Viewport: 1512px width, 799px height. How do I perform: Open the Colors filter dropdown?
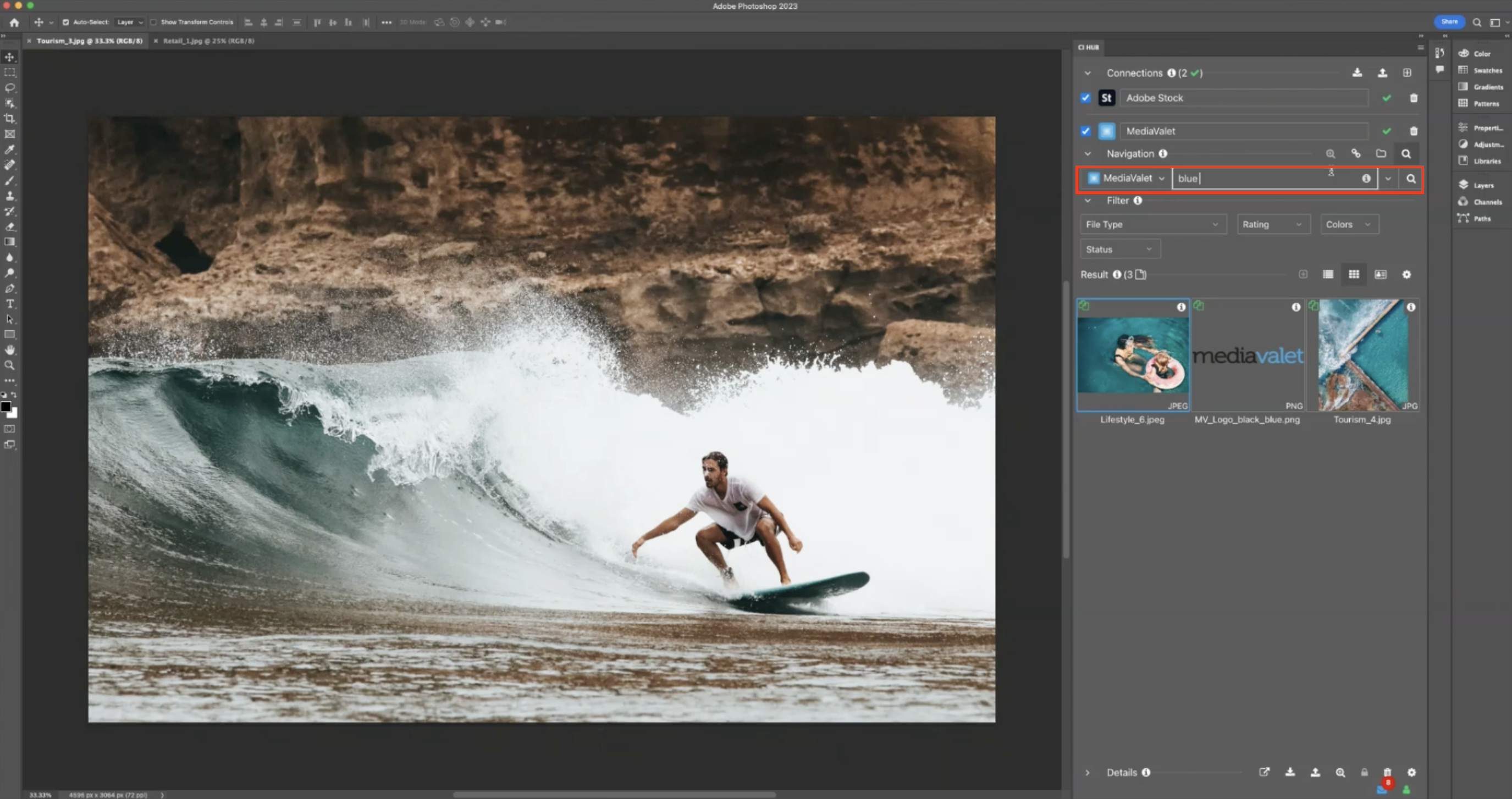coord(1349,225)
